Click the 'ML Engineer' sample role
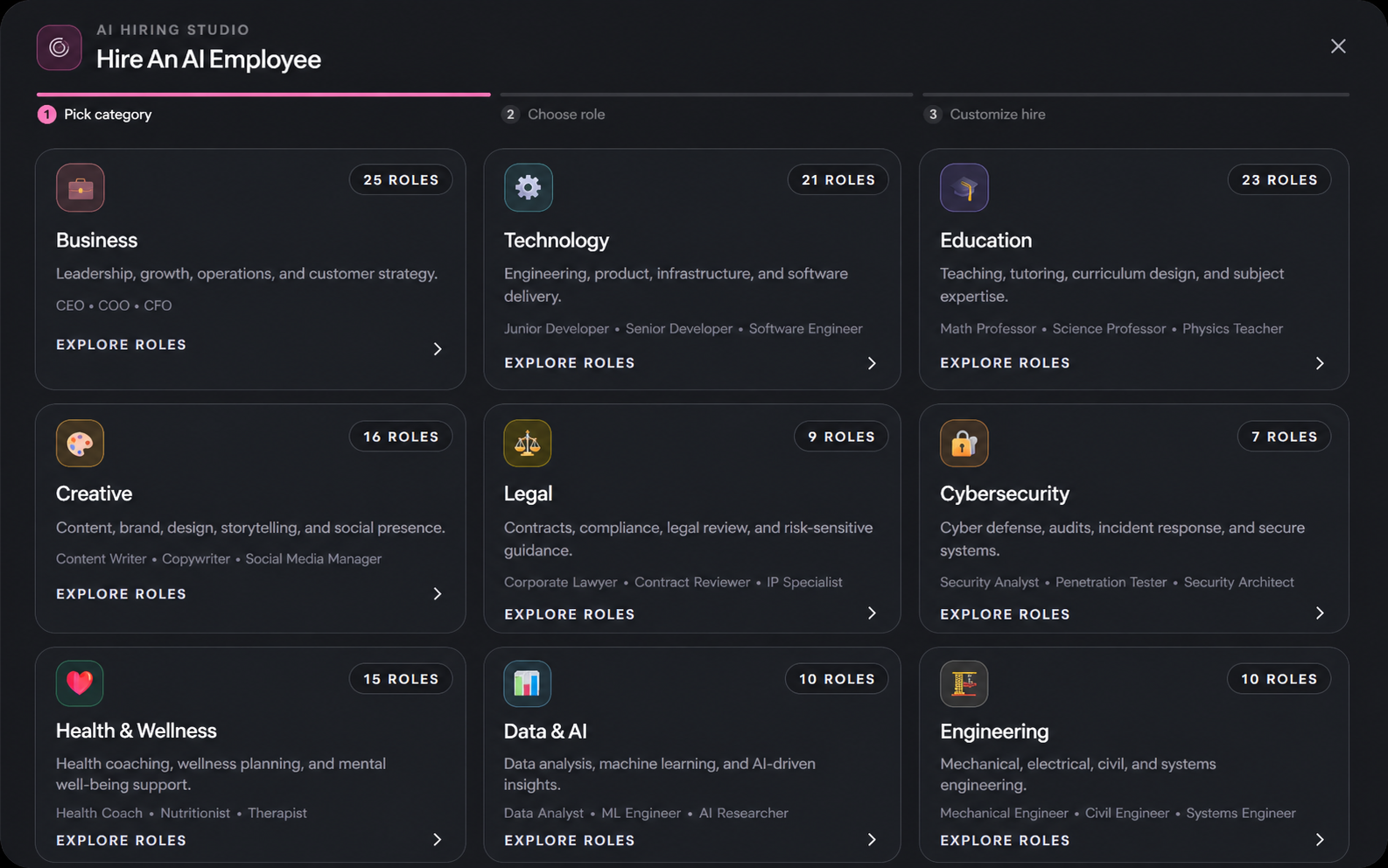This screenshot has height=868, width=1388. tap(641, 813)
